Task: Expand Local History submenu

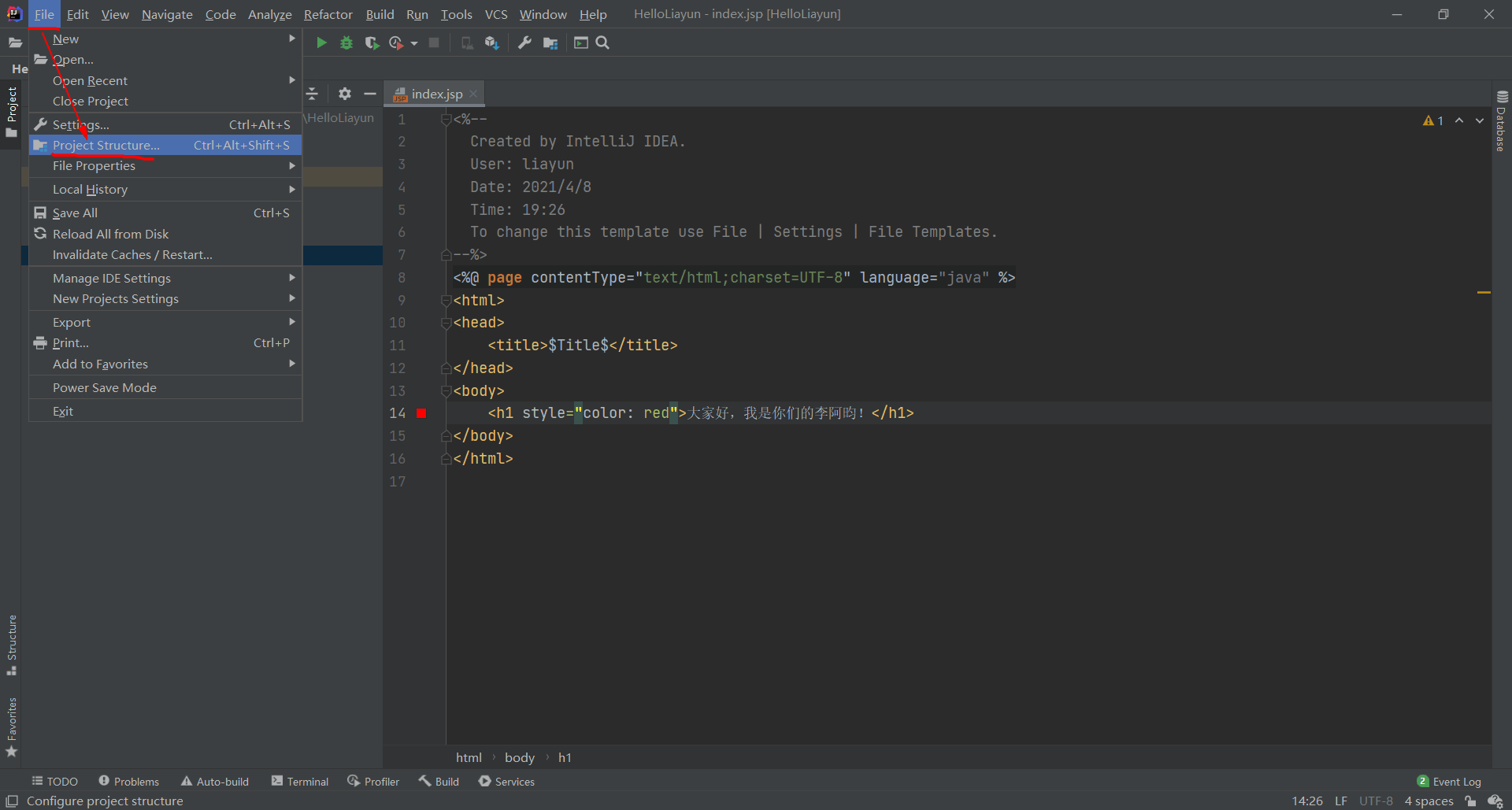Action: pos(165,190)
